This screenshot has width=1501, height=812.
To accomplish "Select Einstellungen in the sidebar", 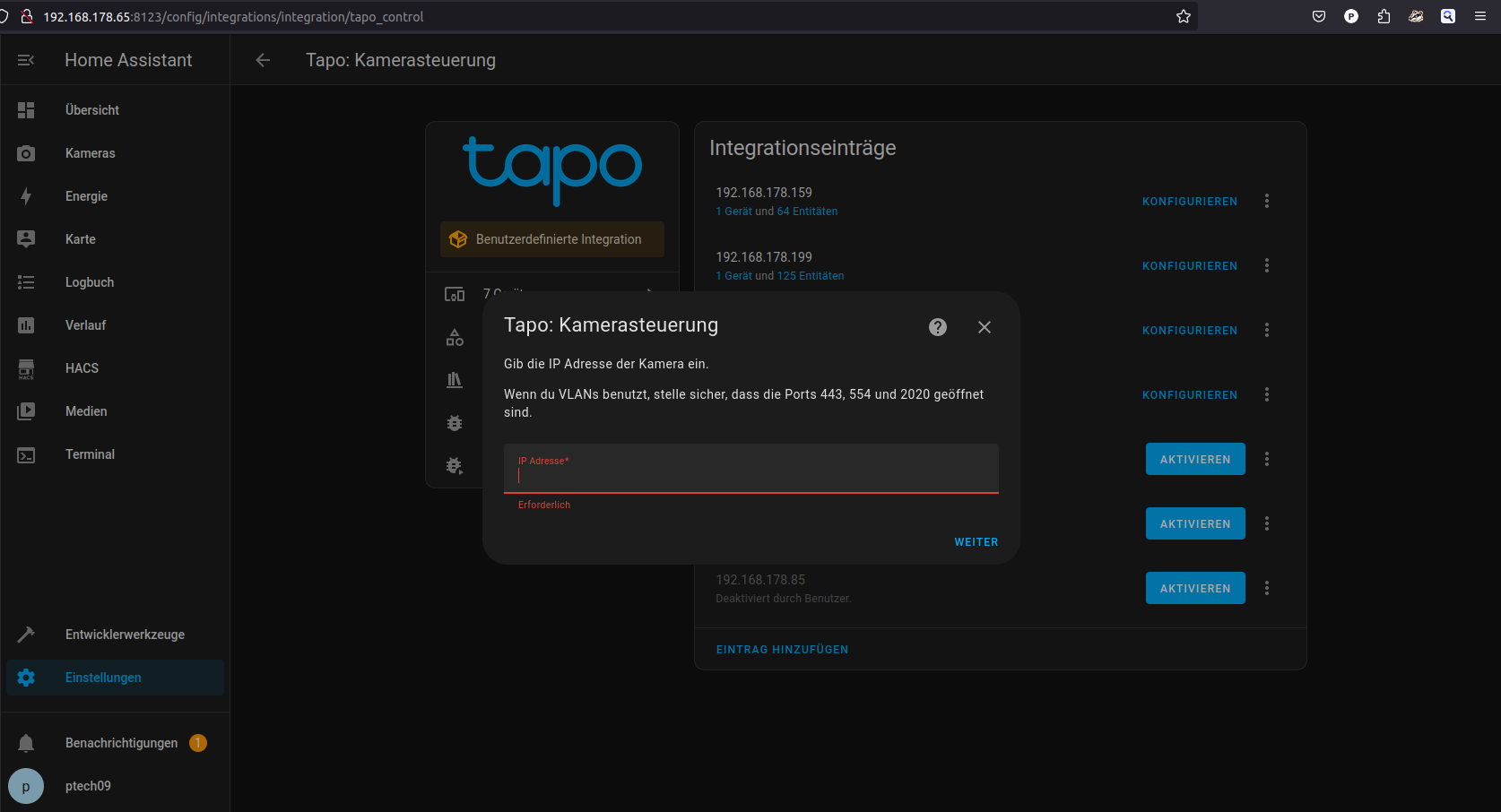I will click(x=103, y=678).
